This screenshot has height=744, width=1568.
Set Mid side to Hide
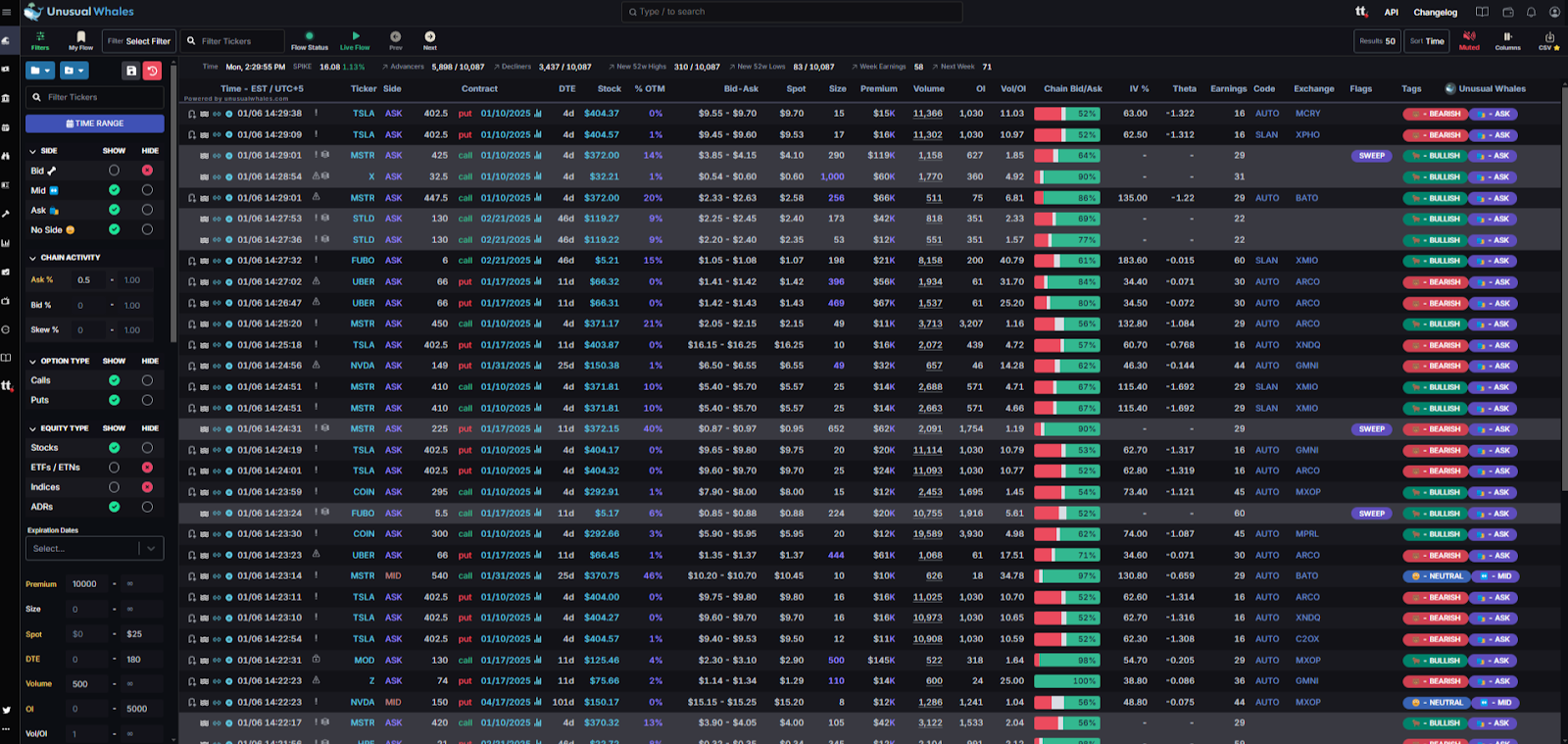[x=147, y=190]
